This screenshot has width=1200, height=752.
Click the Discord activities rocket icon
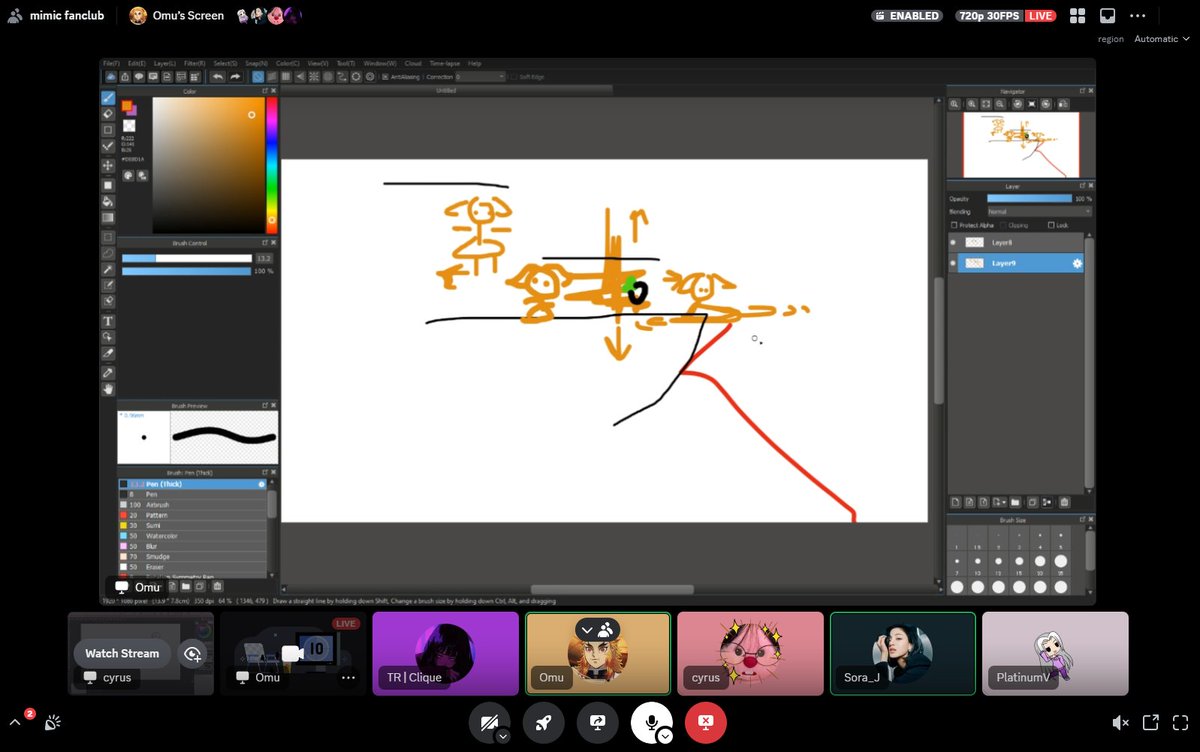[543, 722]
